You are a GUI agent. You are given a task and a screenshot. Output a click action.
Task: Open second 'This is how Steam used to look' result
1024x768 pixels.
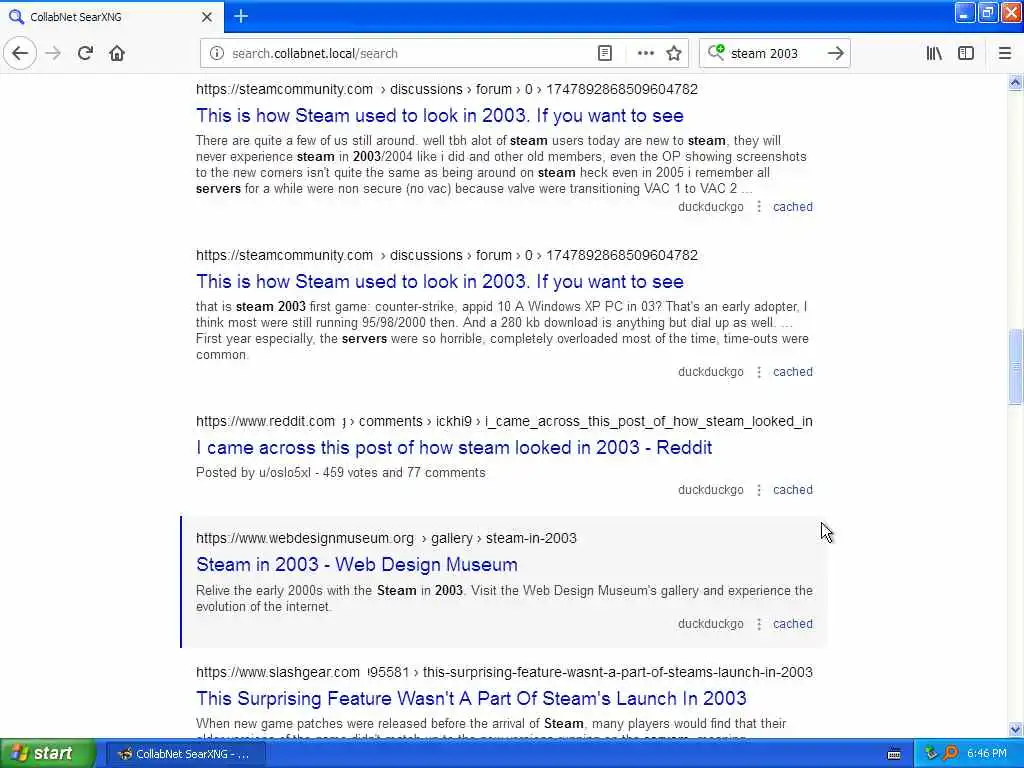click(440, 281)
